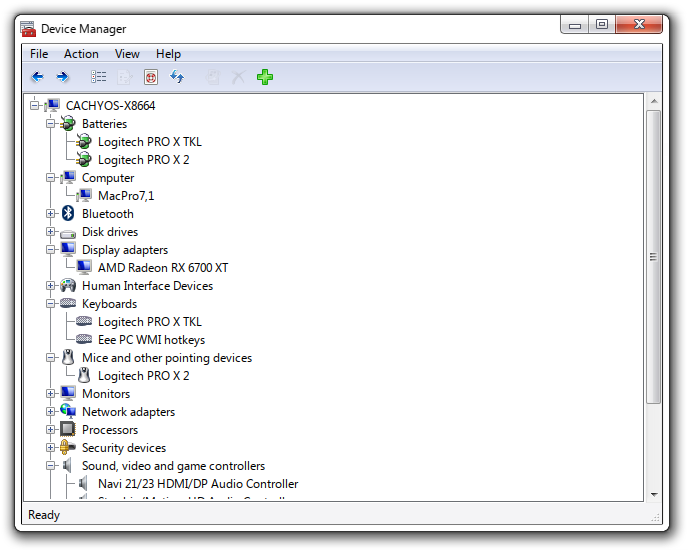Click the scrollbar down arrow
The image size is (690, 552).
[x=654, y=494]
